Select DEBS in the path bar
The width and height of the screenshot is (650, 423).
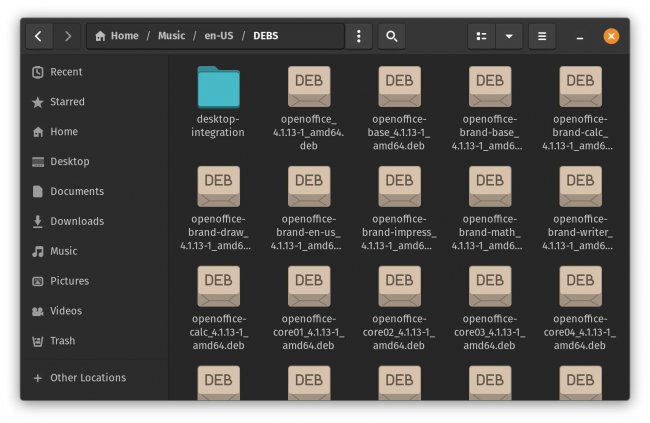pos(266,36)
